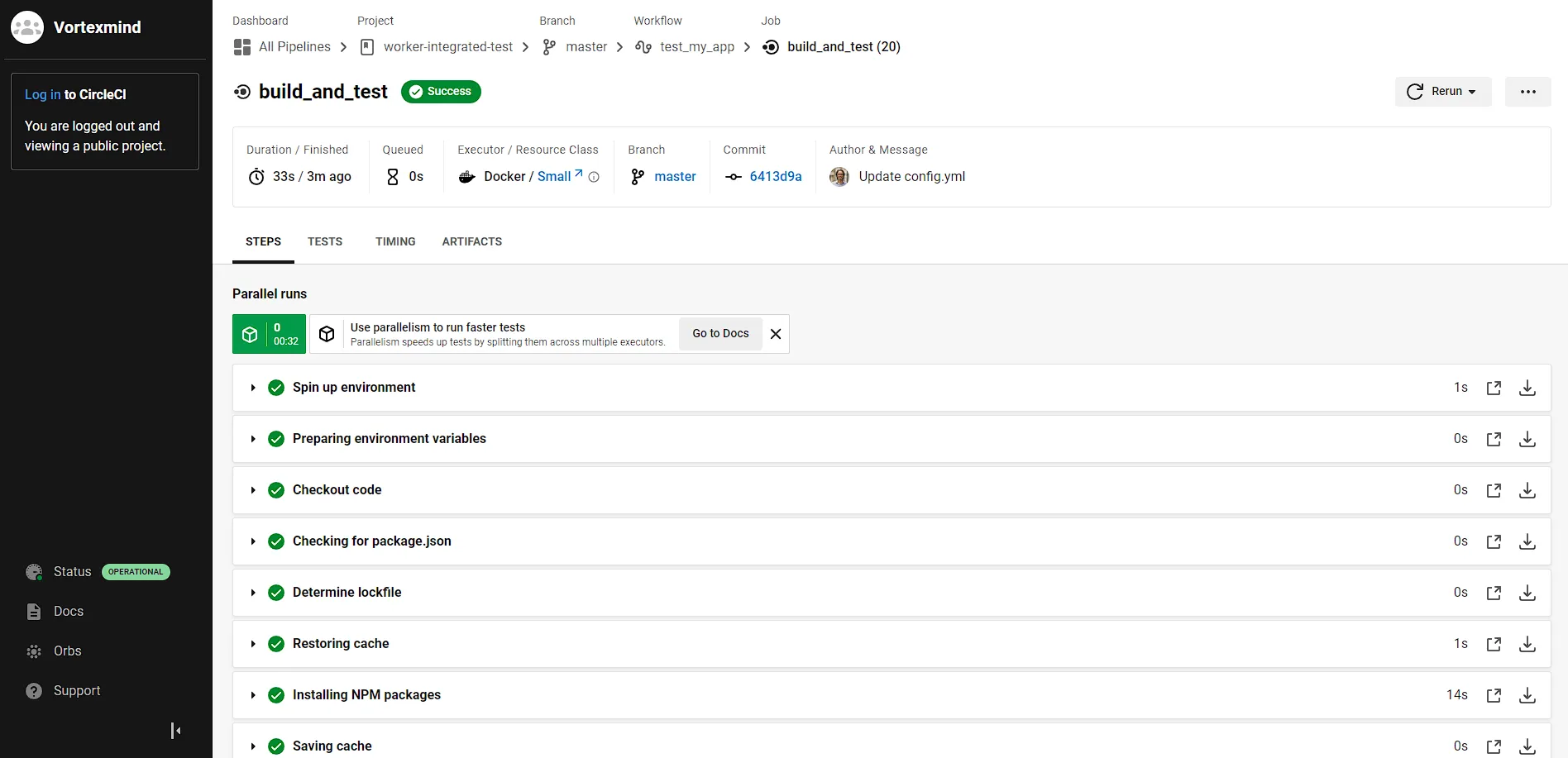Switch to the TESTS tab

coord(325,241)
